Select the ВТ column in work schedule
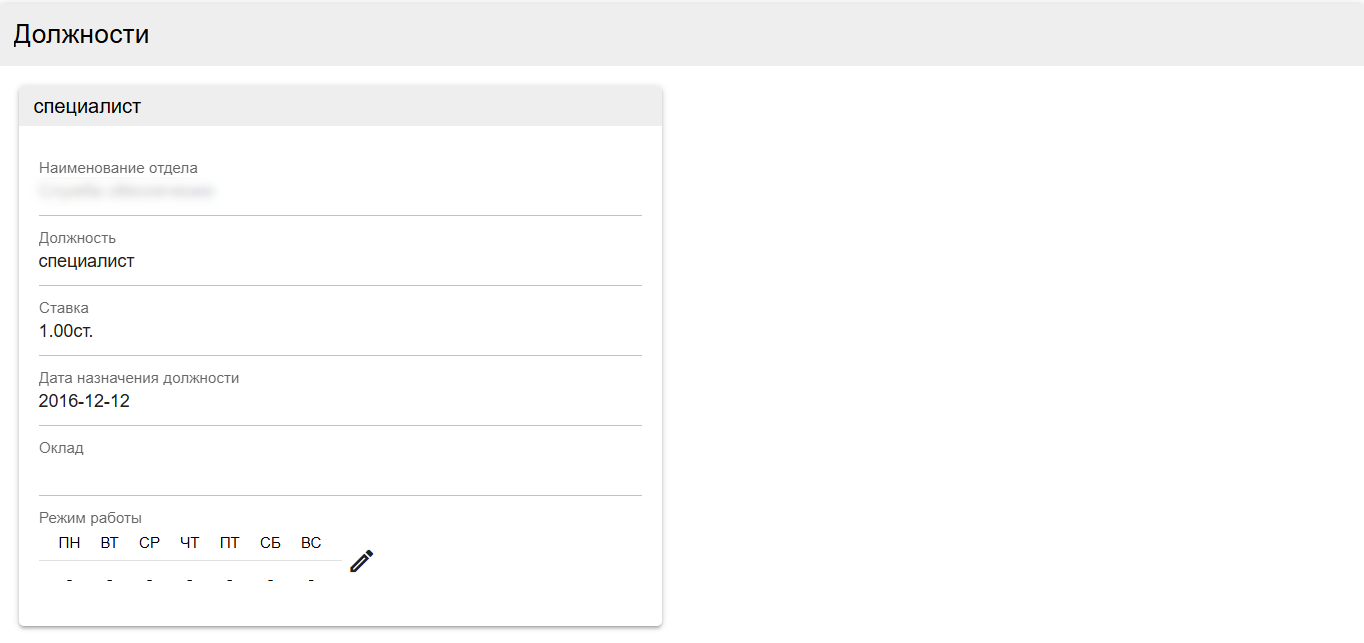The width and height of the screenshot is (1364, 643). point(109,543)
